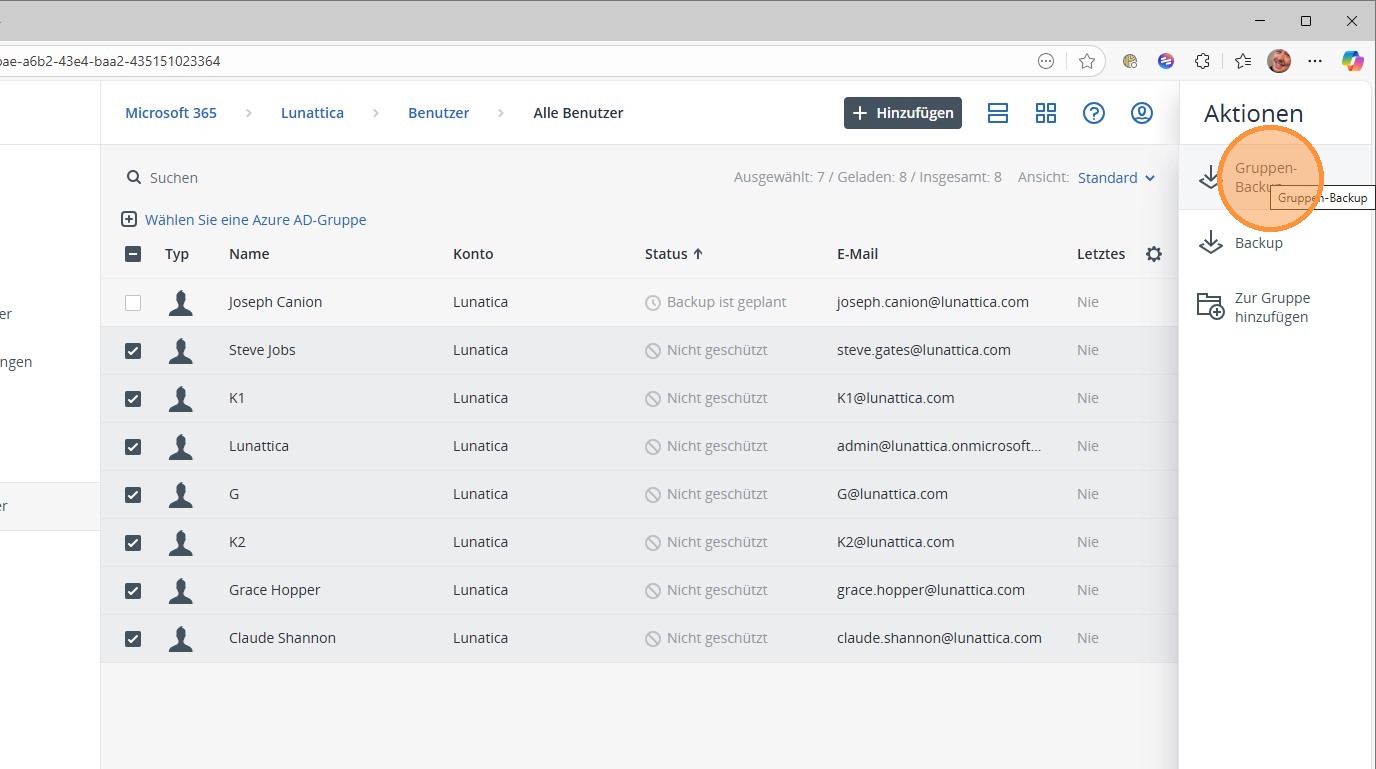1376x769 pixels.
Task: Open the Ansicht Standard dropdown
Action: [1116, 178]
